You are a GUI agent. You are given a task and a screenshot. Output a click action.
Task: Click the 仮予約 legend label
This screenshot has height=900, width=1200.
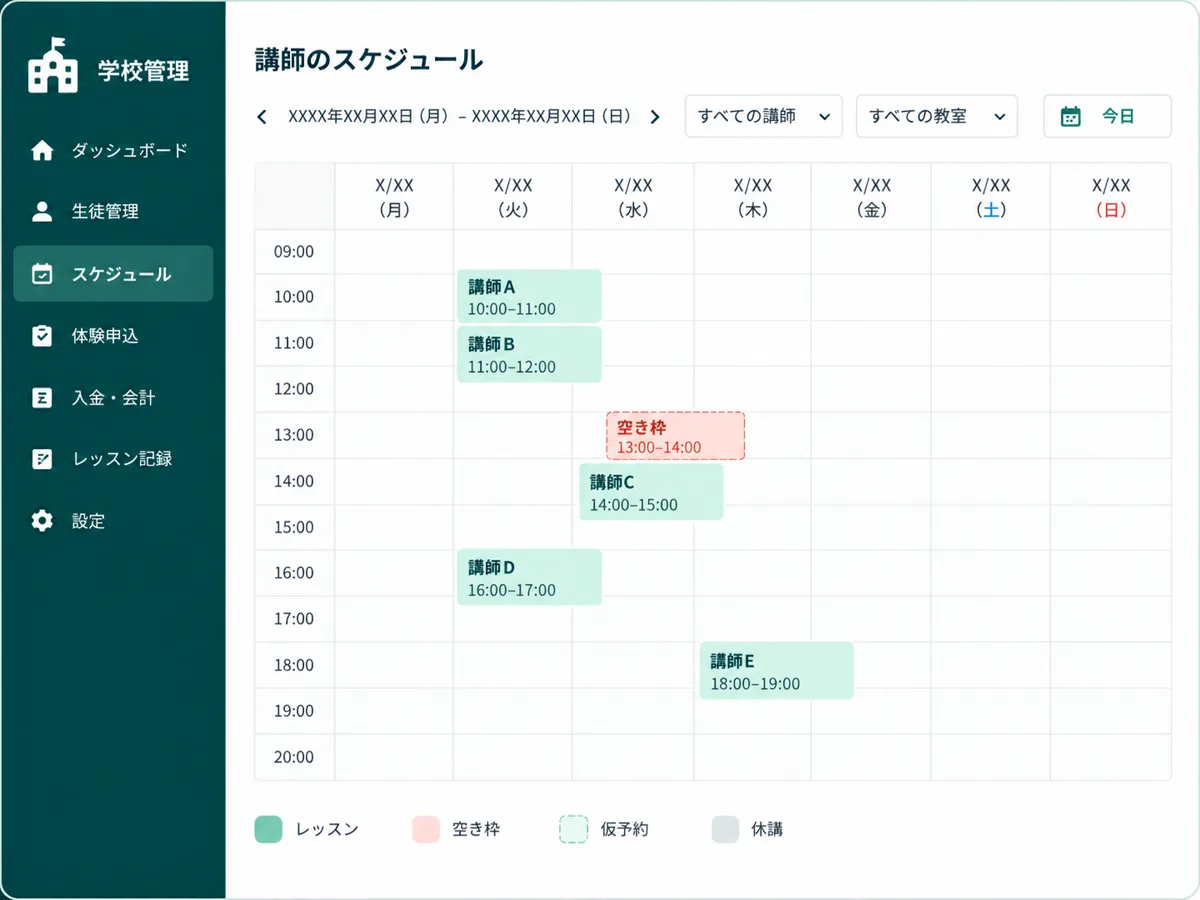[x=625, y=829]
